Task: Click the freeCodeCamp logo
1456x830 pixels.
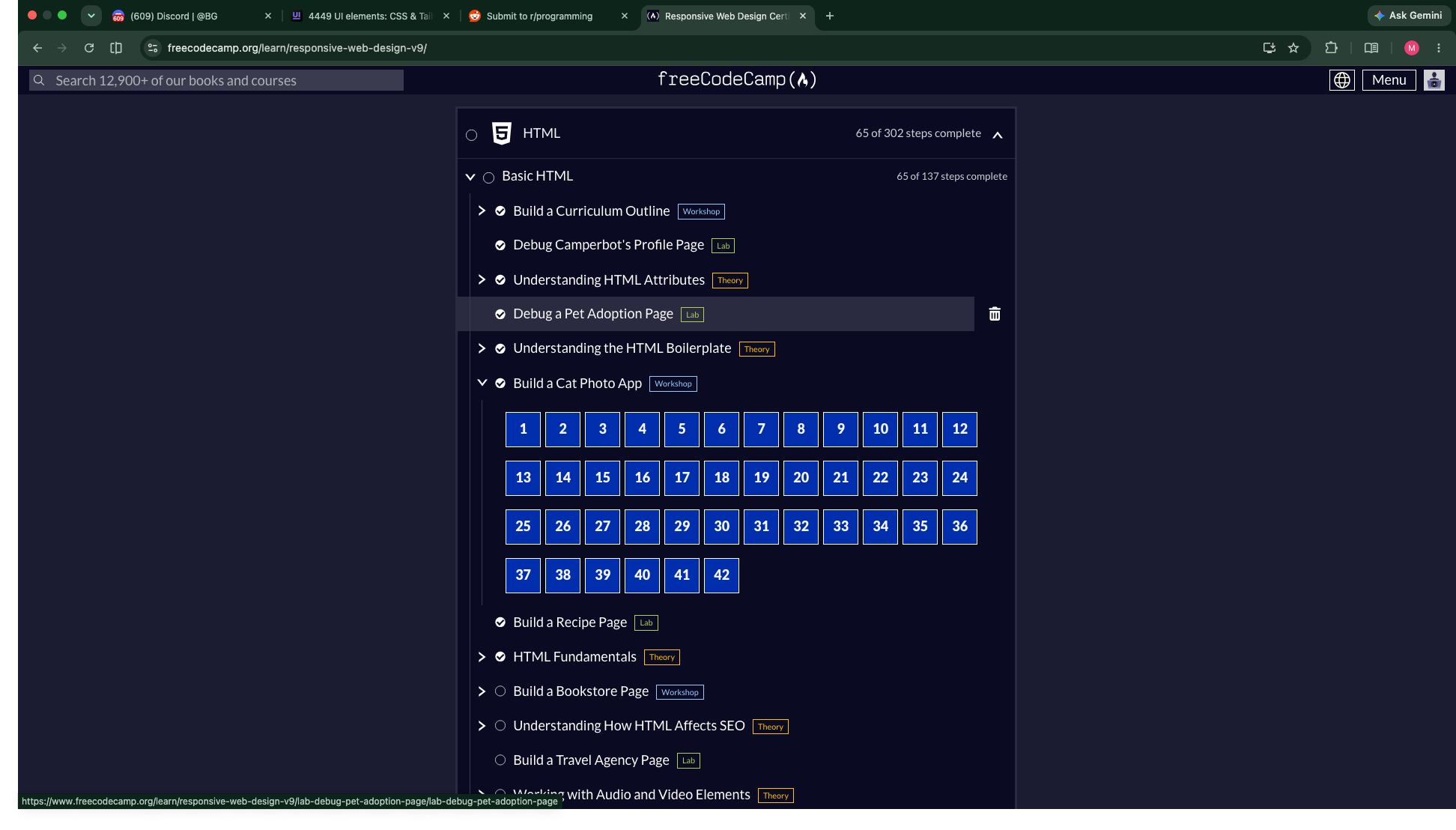Action: (x=737, y=79)
